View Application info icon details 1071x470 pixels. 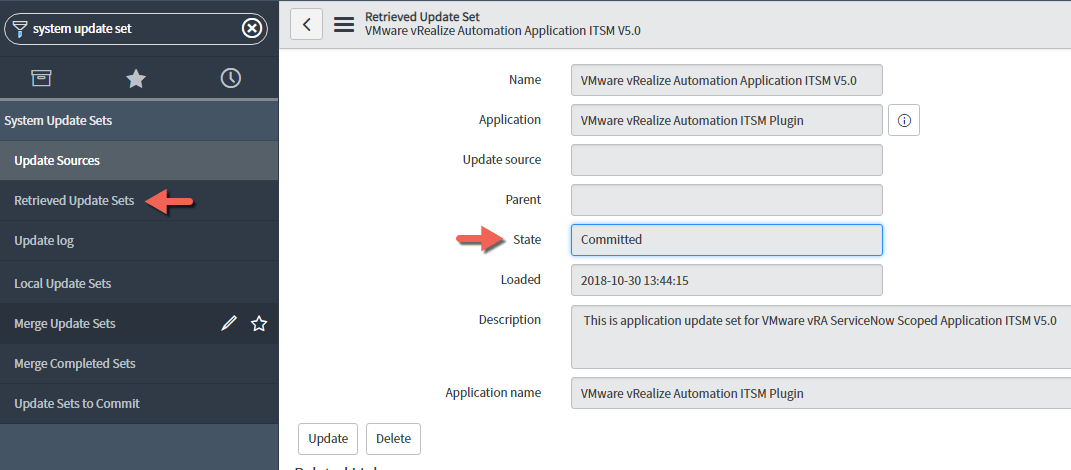(x=904, y=120)
